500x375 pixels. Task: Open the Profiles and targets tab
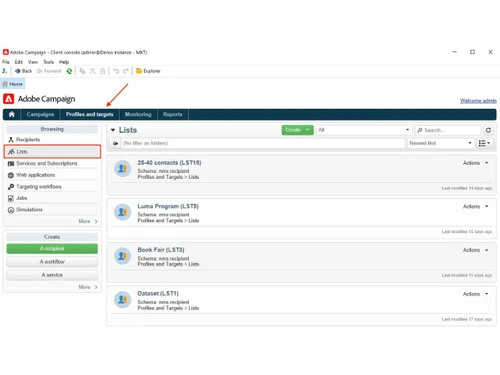(x=90, y=114)
